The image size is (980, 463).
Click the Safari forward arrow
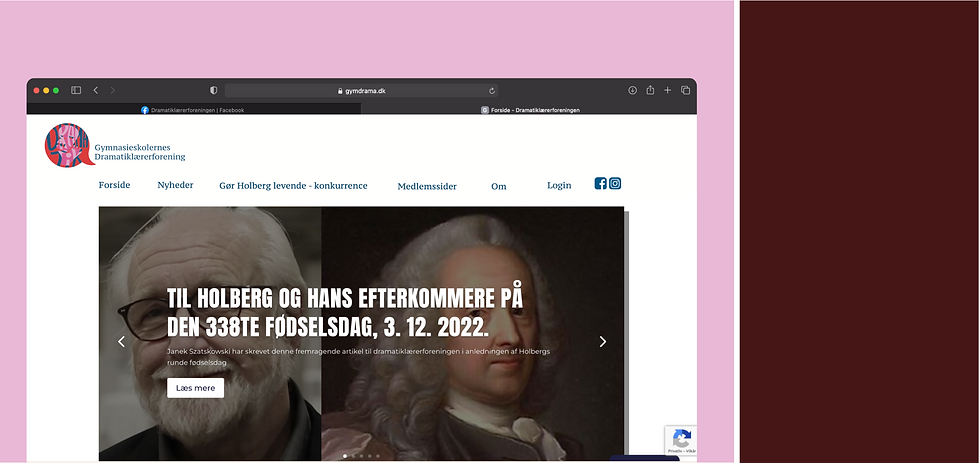click(112, 91)
